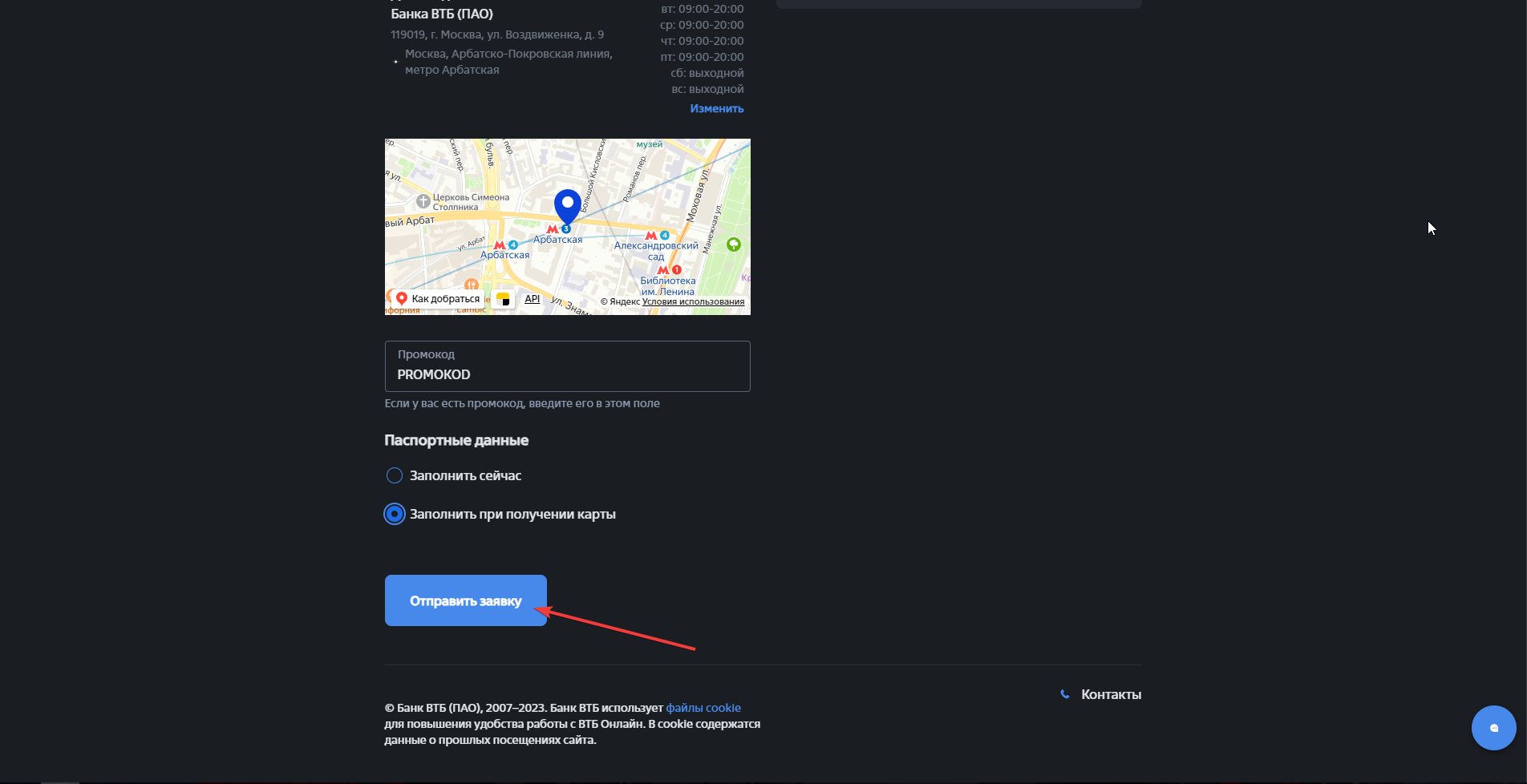Open the chat support bubble
Image resolution: width=1527 pixels, height=784 pixels.
click(1493, 728)
